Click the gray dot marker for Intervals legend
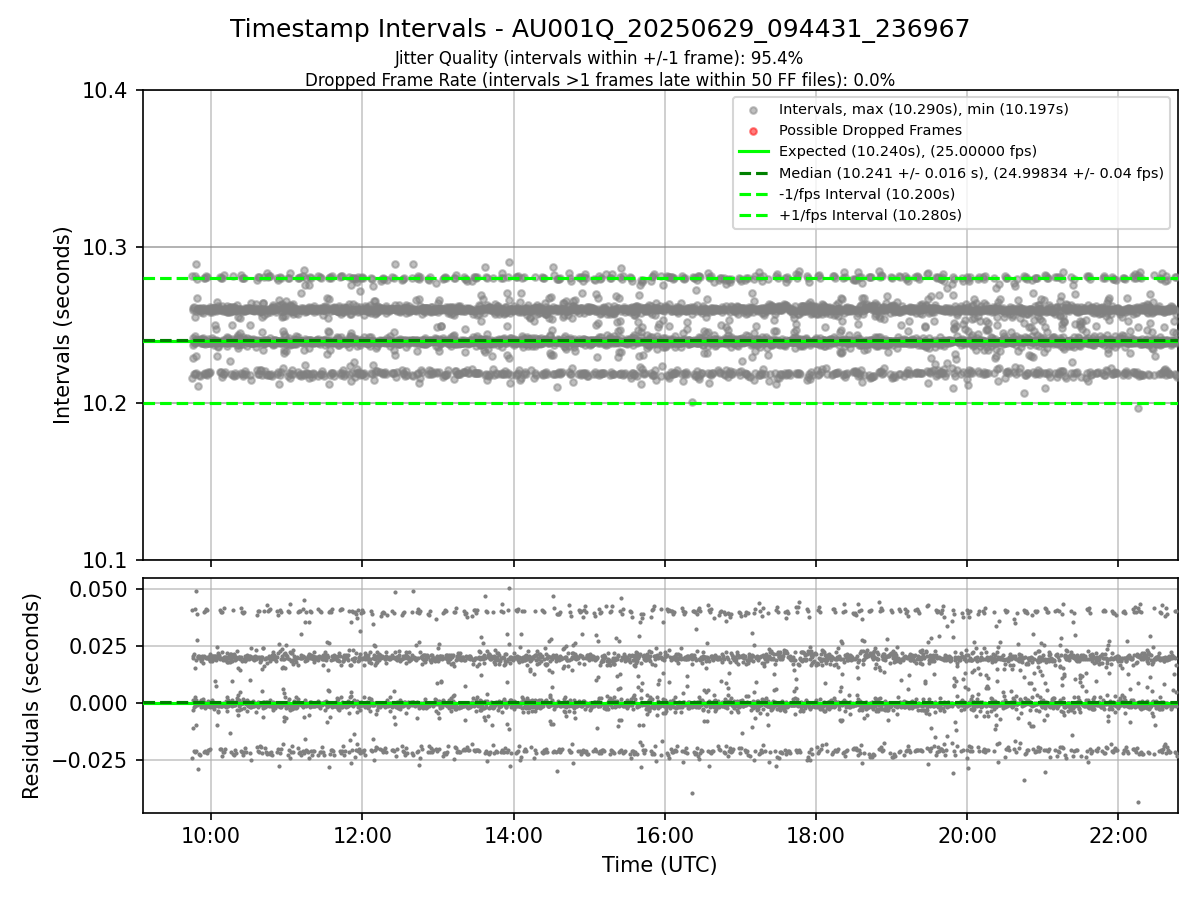Screen dimensions: 1200x900 click(x=754, y=110)
